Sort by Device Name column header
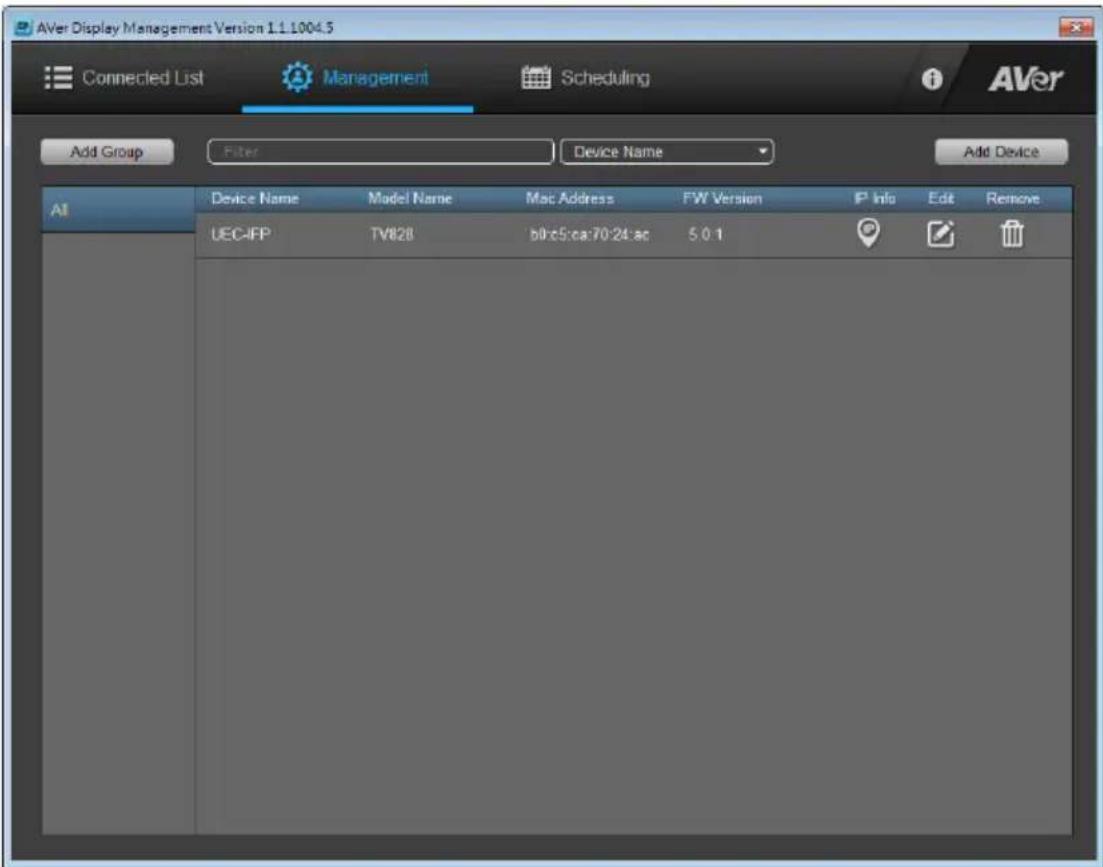Viewport: 1103px width, 867px height. tap(255, 199)
